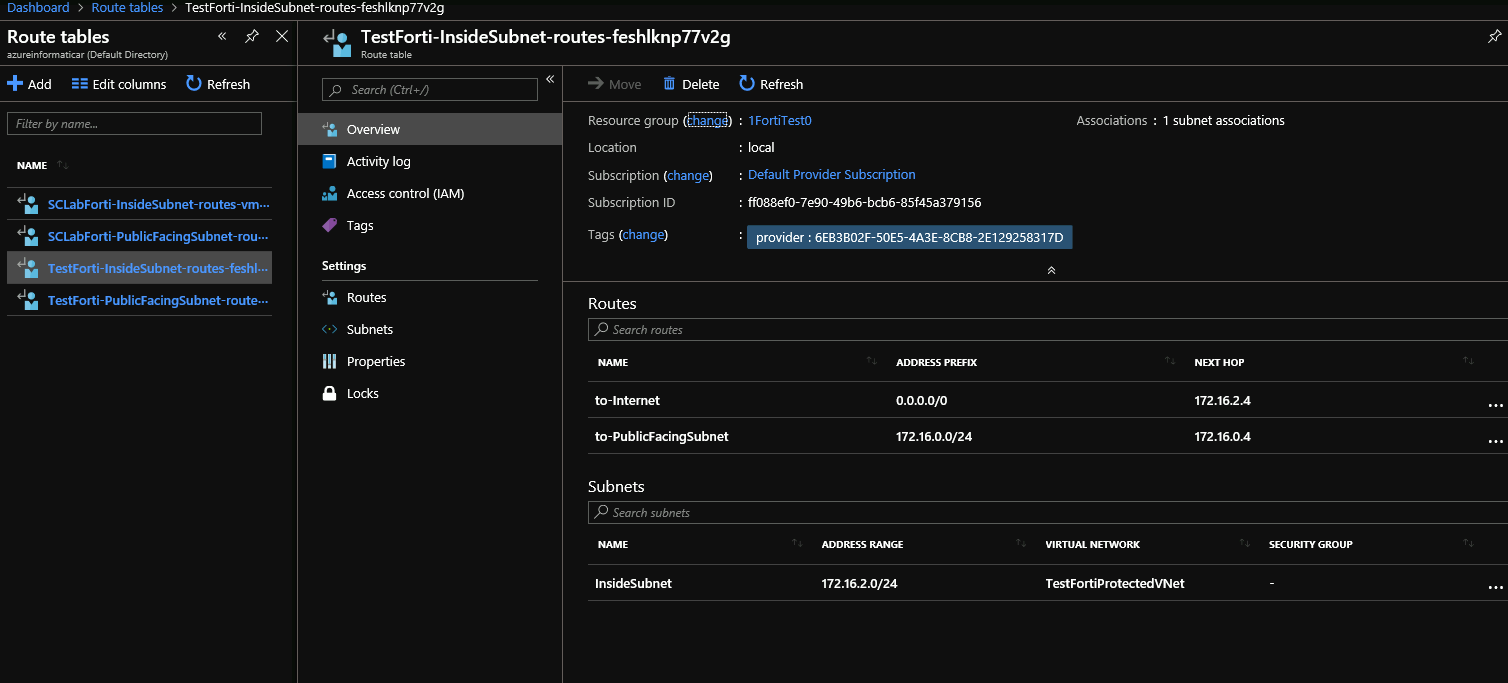Click icon beside SCLabForti-InsideSubnet row
Image resolution: width=1508 pixels, height=683 pixels.
pyautogui.click(x=27, y=204)
